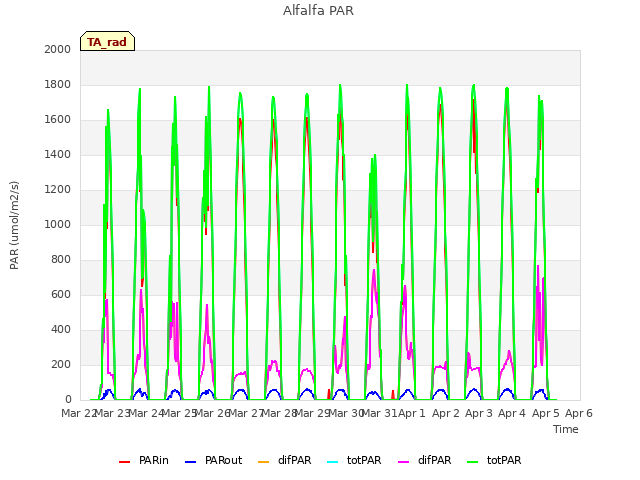This screenshot has width=640, height=480.
Task: Click the Mar 26 date label
Action: pos(212,413)
